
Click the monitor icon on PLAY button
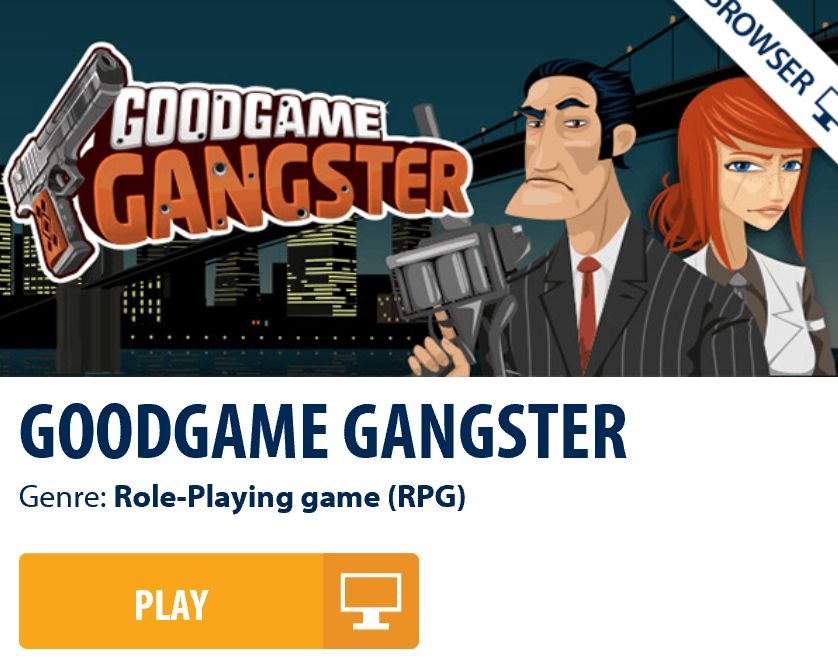(371, 601)
